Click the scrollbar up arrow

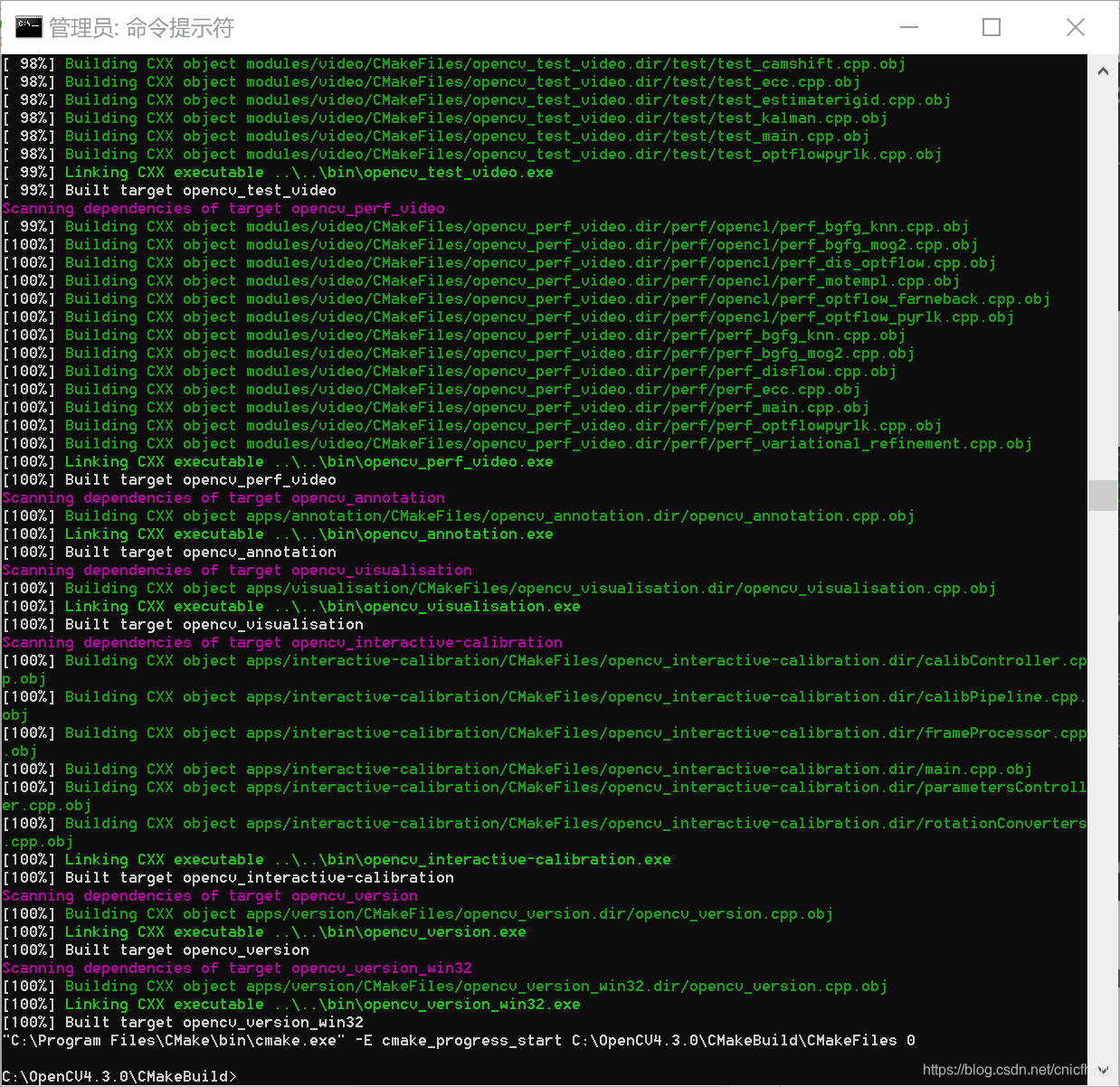[x=1103, y=71]
